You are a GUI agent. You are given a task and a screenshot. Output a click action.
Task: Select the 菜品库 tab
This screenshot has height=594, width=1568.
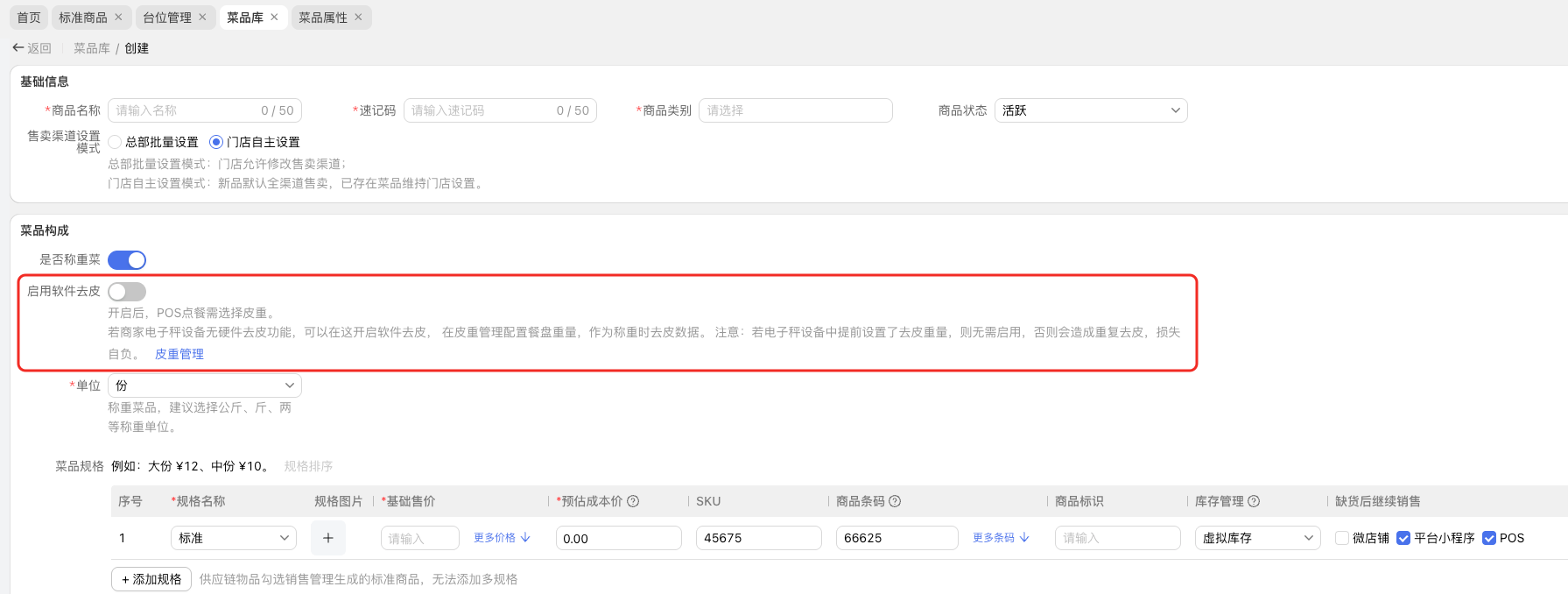pyautogui.click(x=245, y=18)
